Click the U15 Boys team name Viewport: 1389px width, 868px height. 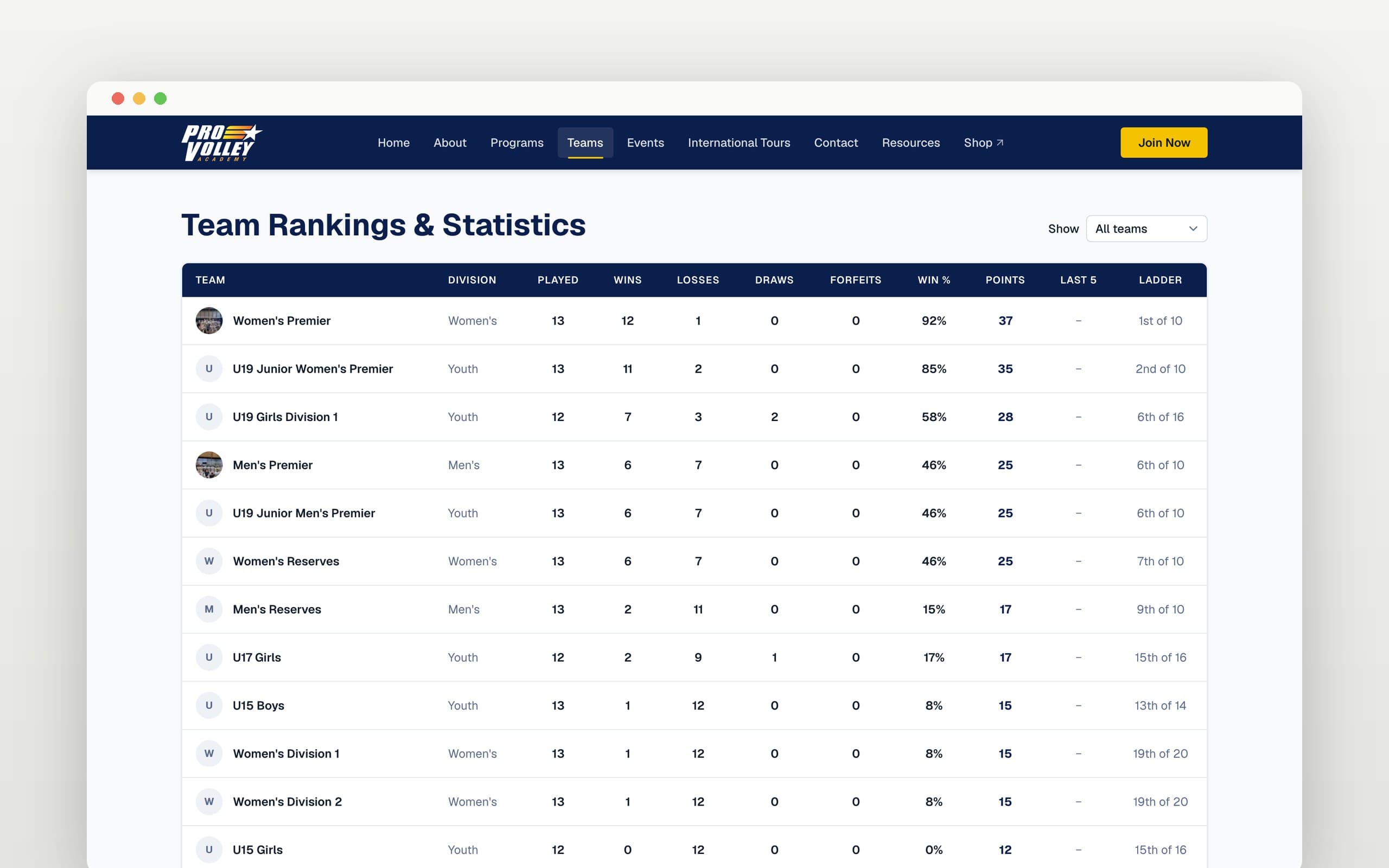coord(258,706)
